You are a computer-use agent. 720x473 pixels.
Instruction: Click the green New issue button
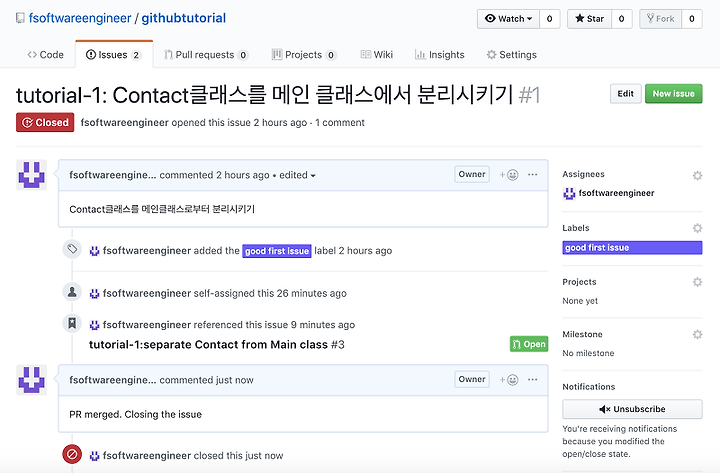click(674, 94)
